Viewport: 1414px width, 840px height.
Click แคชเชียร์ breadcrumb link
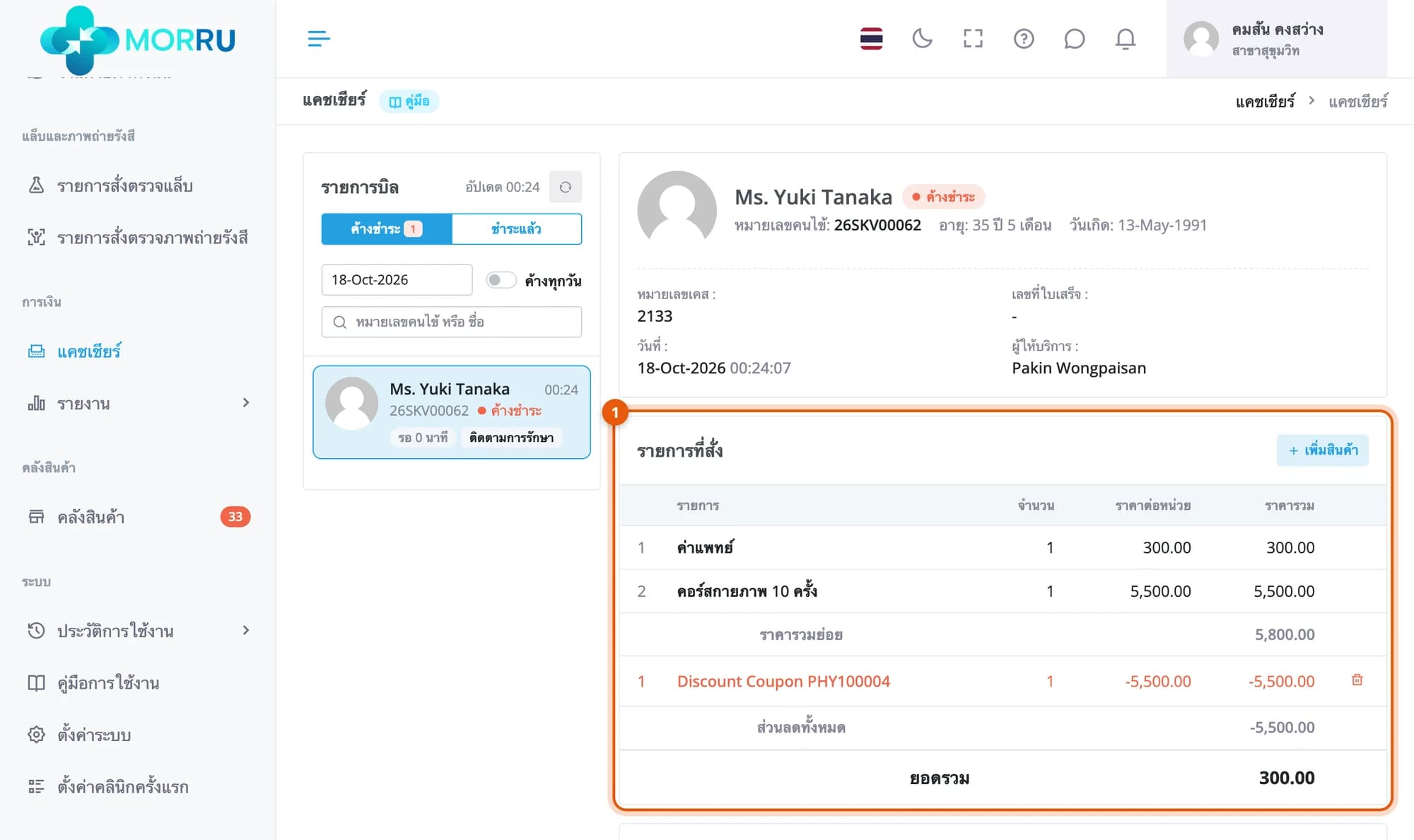[x=1265, y=101]
